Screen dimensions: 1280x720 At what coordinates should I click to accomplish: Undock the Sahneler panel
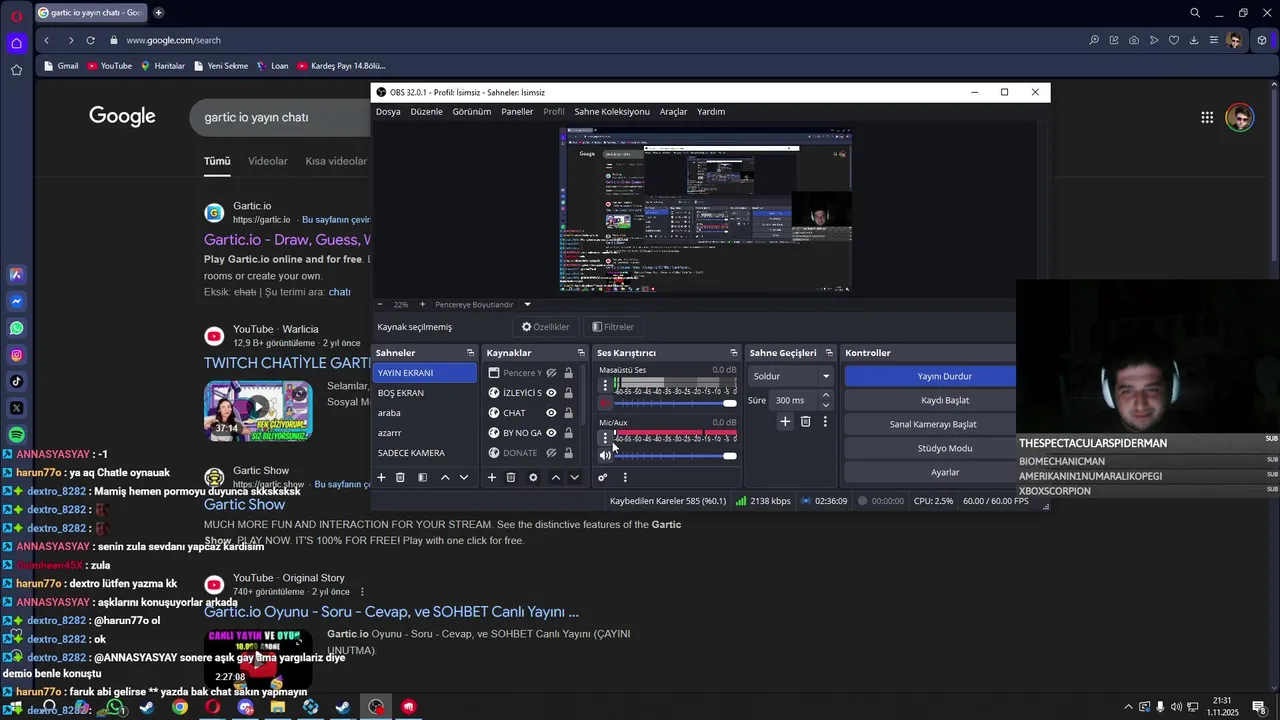point(470,353)
